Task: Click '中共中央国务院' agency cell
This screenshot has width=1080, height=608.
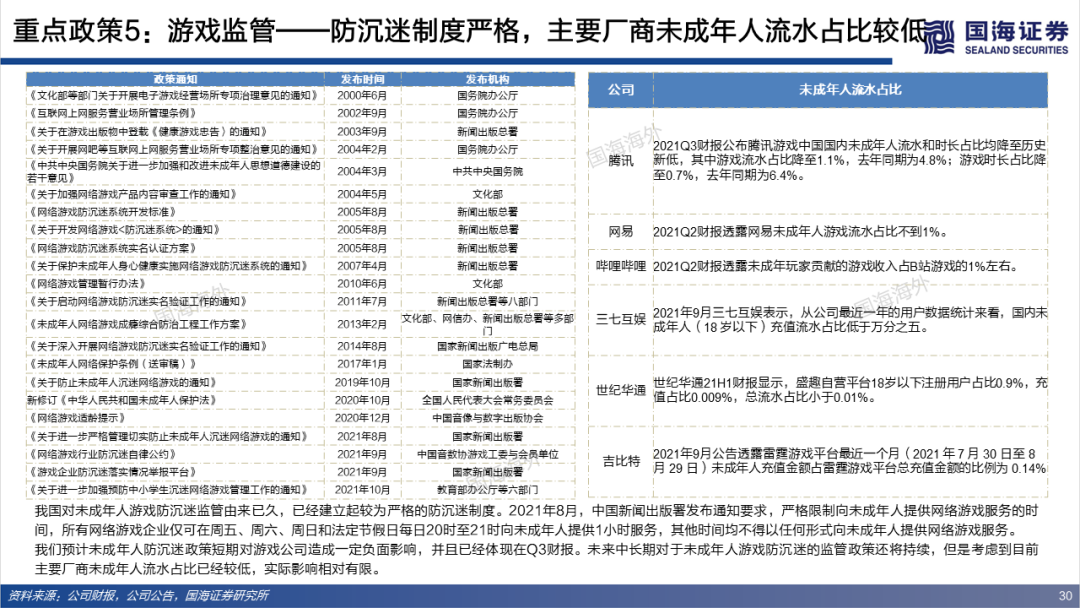Action: (488, 171)
